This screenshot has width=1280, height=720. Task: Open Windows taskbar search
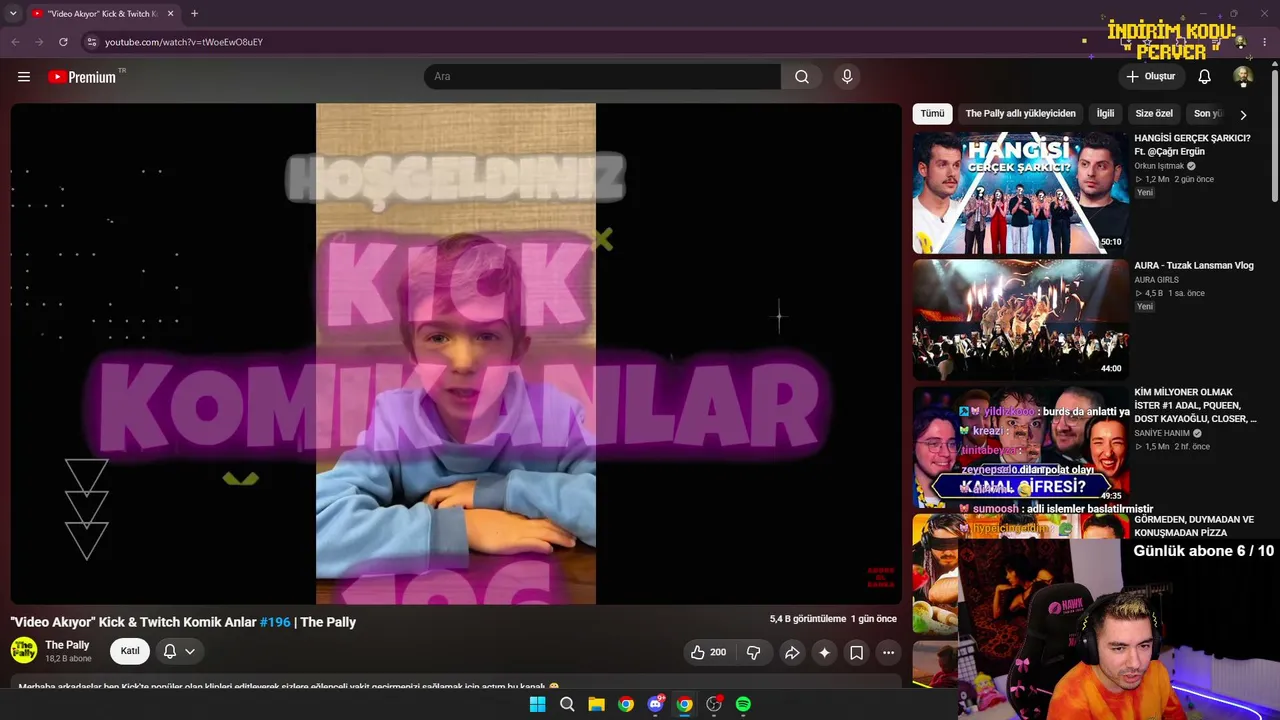[567, 704]
